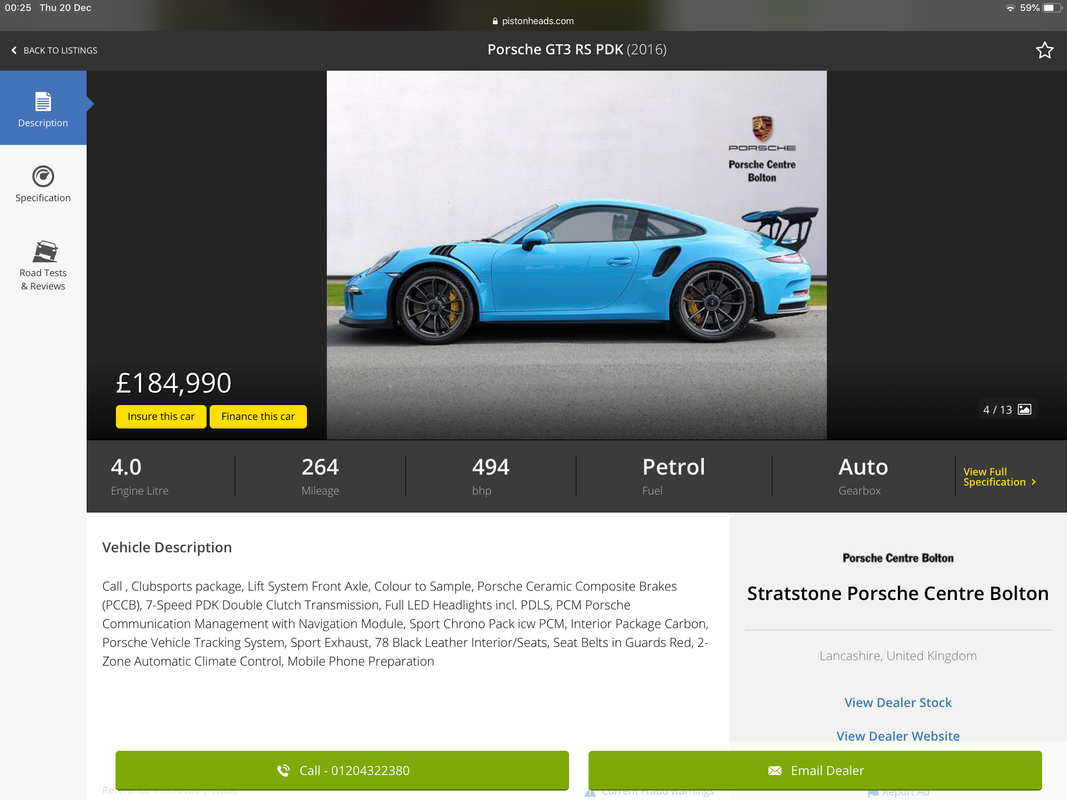Viewport: 1067px width, 800px height.
Task: Click chevron beside View Full Specification
Action: coord(1034,482)
